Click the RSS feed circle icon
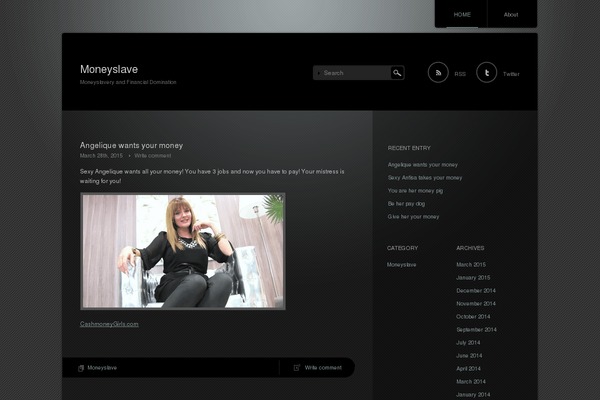This screenshot has height=400, width=600. tap(438, 72)
